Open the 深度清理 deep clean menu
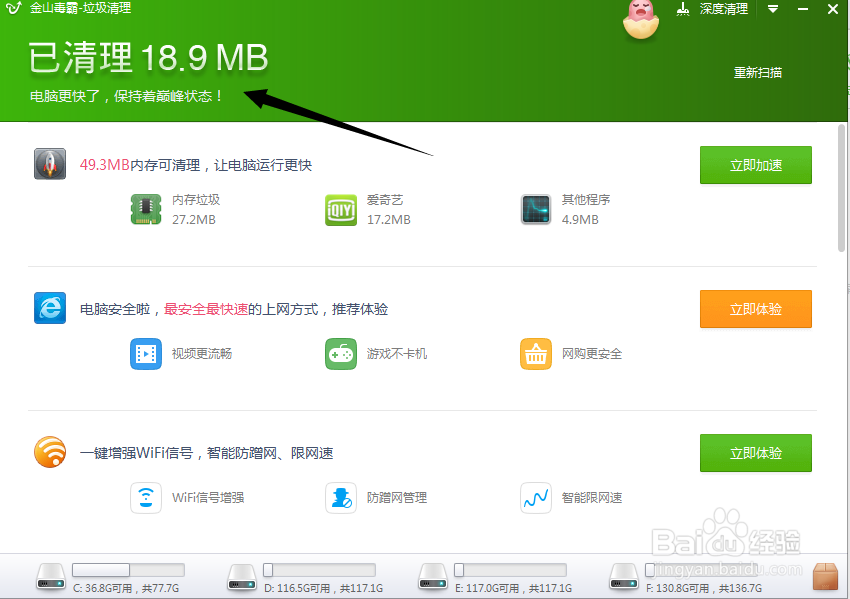Viewport: 850px width, 599px height. [x=718, y=9]
